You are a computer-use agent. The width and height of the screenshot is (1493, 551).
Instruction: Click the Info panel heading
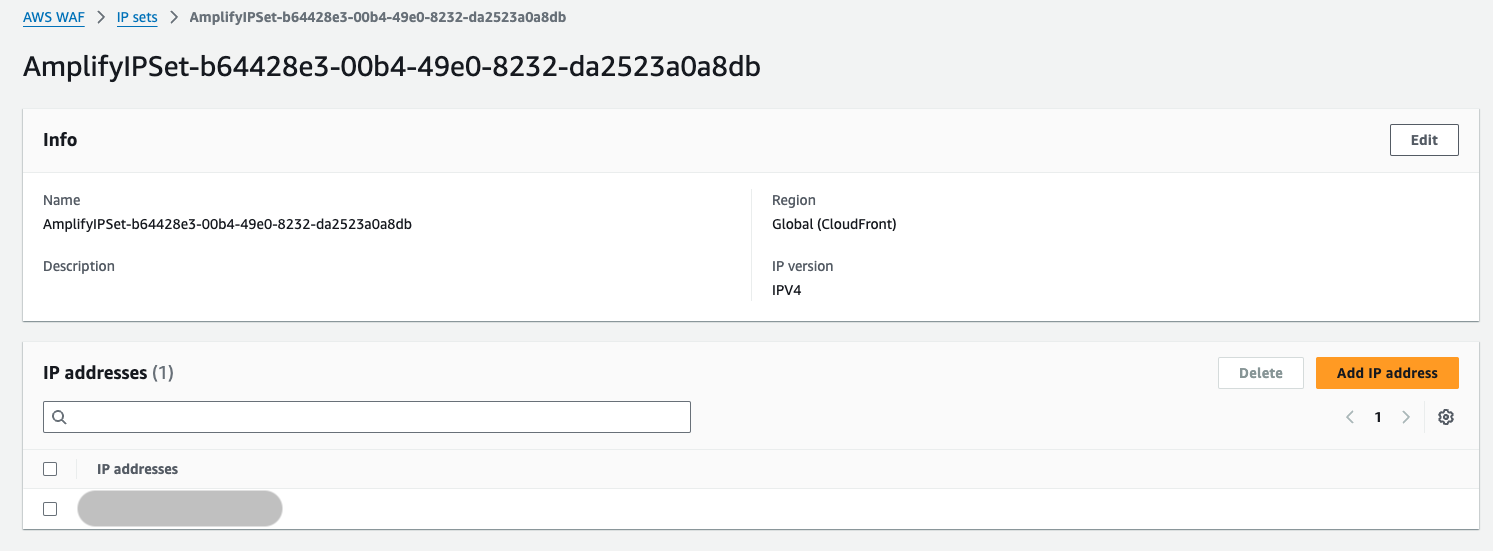point(60,140)
